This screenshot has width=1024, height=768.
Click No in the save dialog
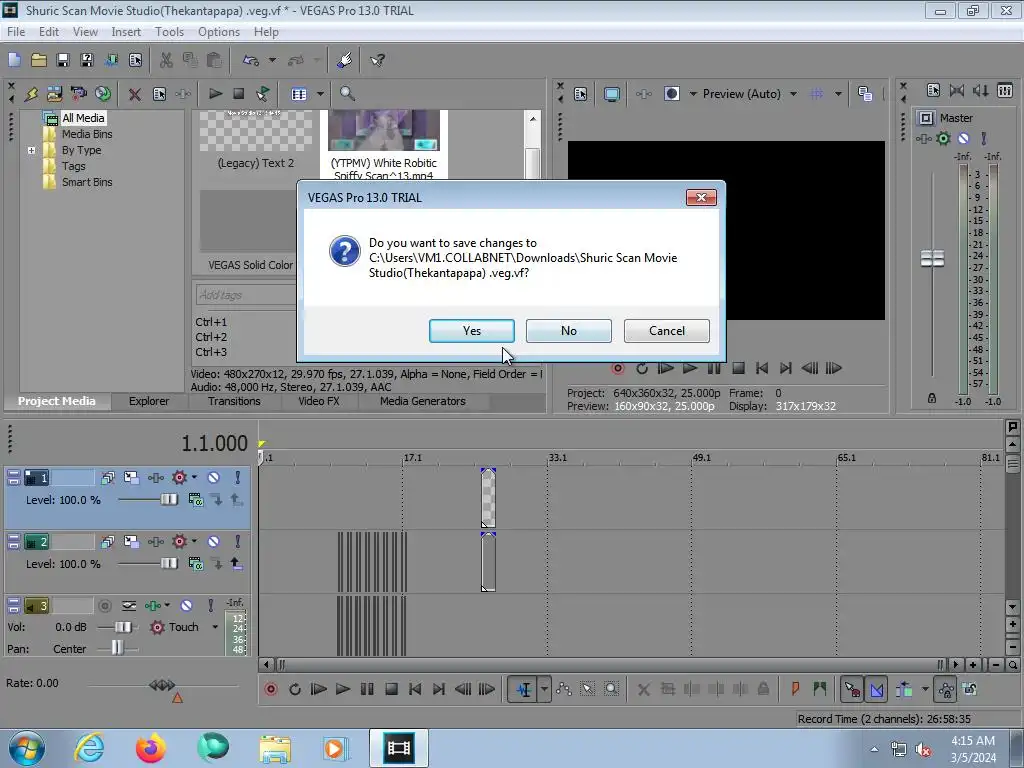click(x=569, y=331)
